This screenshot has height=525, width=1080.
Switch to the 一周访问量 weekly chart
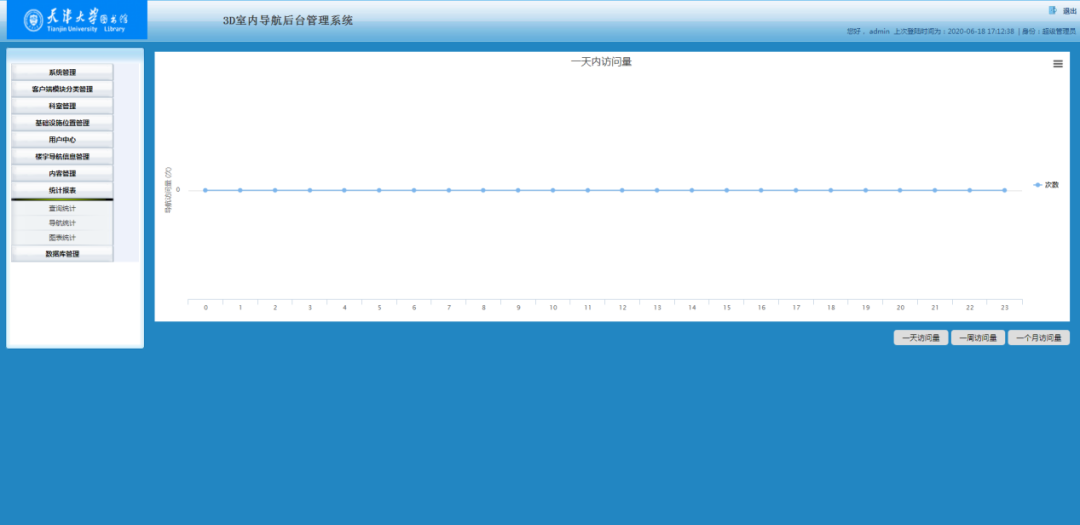pos(978,338)
